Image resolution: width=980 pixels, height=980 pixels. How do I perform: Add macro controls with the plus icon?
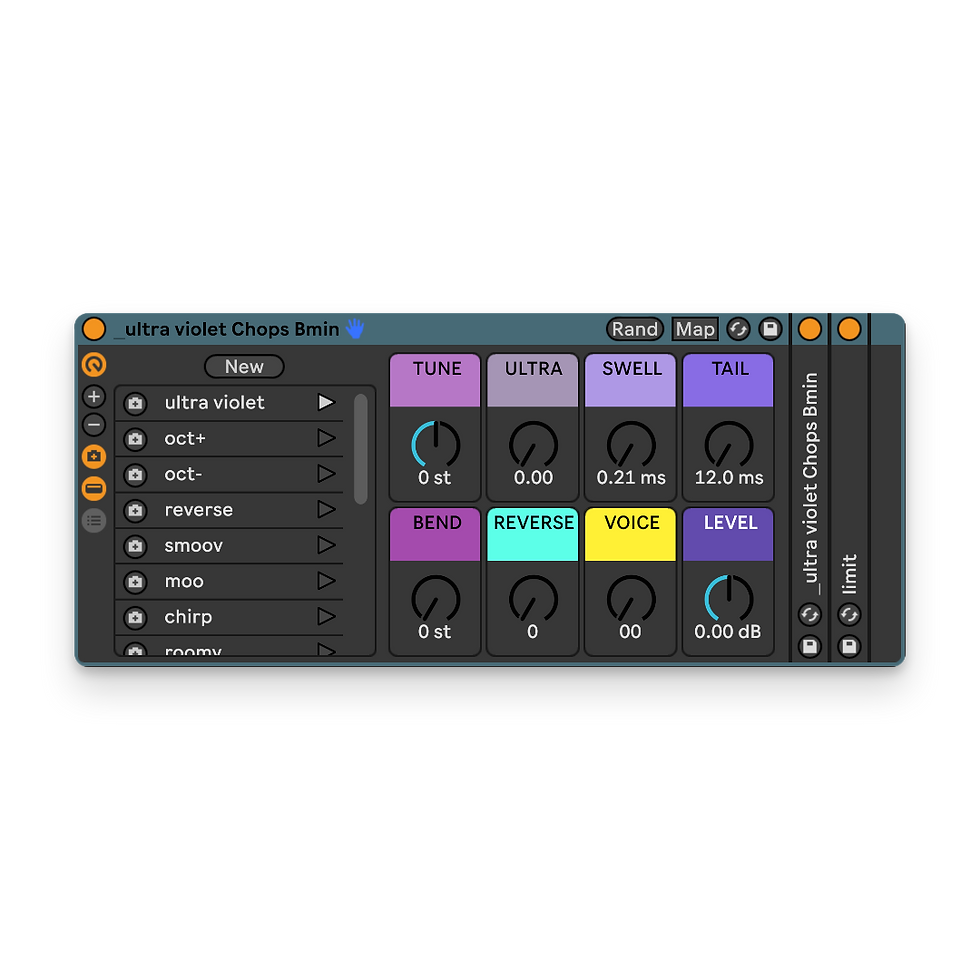[94, 396]
